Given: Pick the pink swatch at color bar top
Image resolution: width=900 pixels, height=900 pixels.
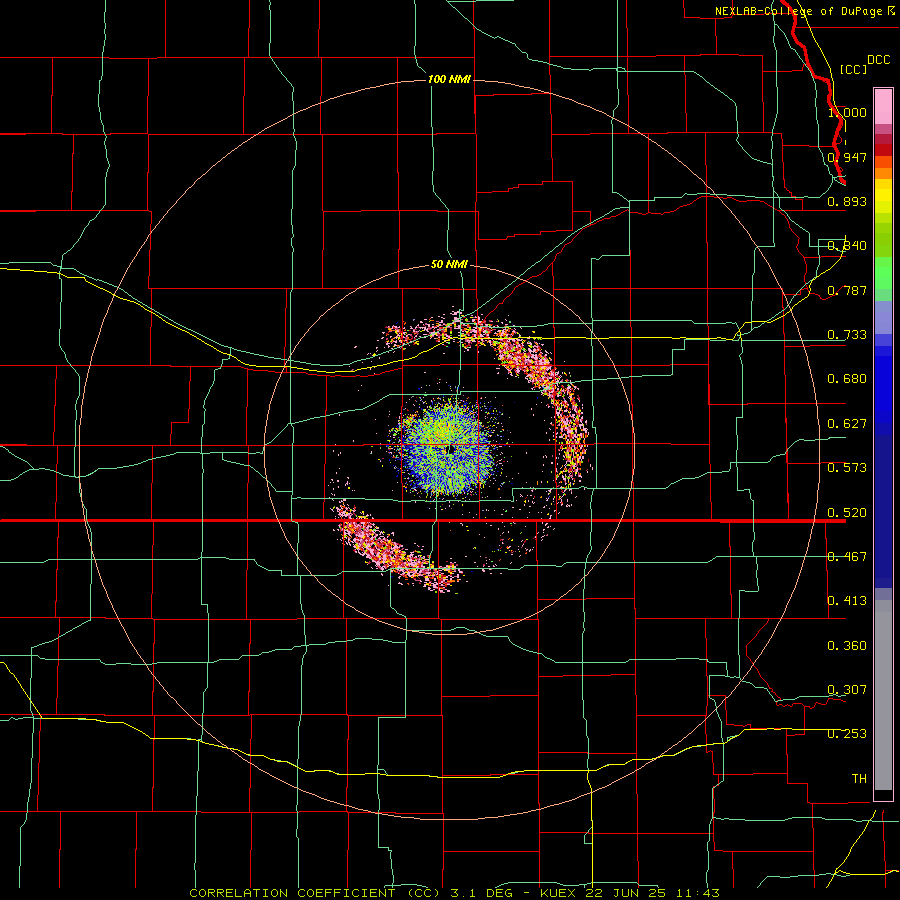Looking at the screenshot, I should point(883,107).
